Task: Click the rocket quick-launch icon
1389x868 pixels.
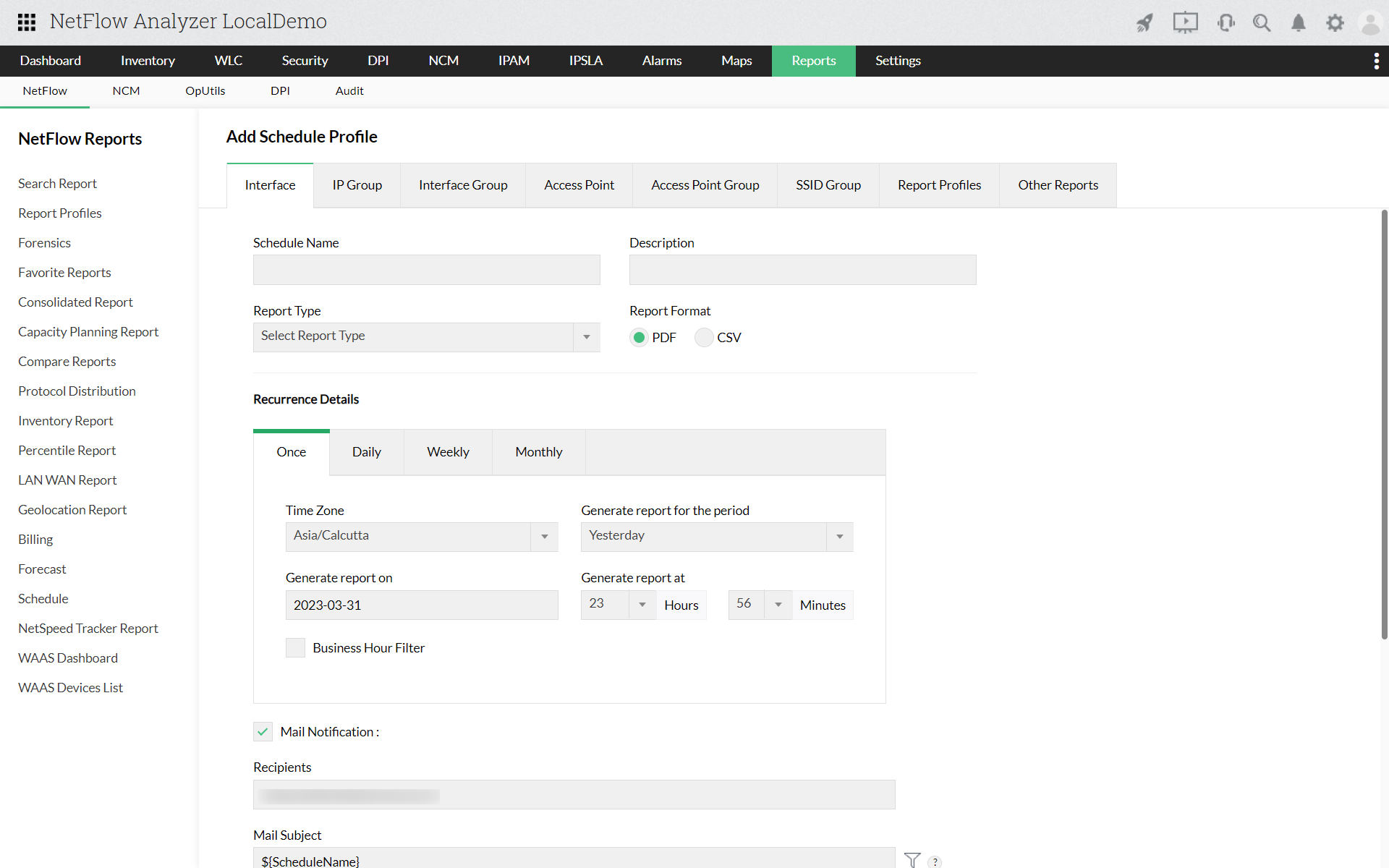Action: click(1144, 23)
